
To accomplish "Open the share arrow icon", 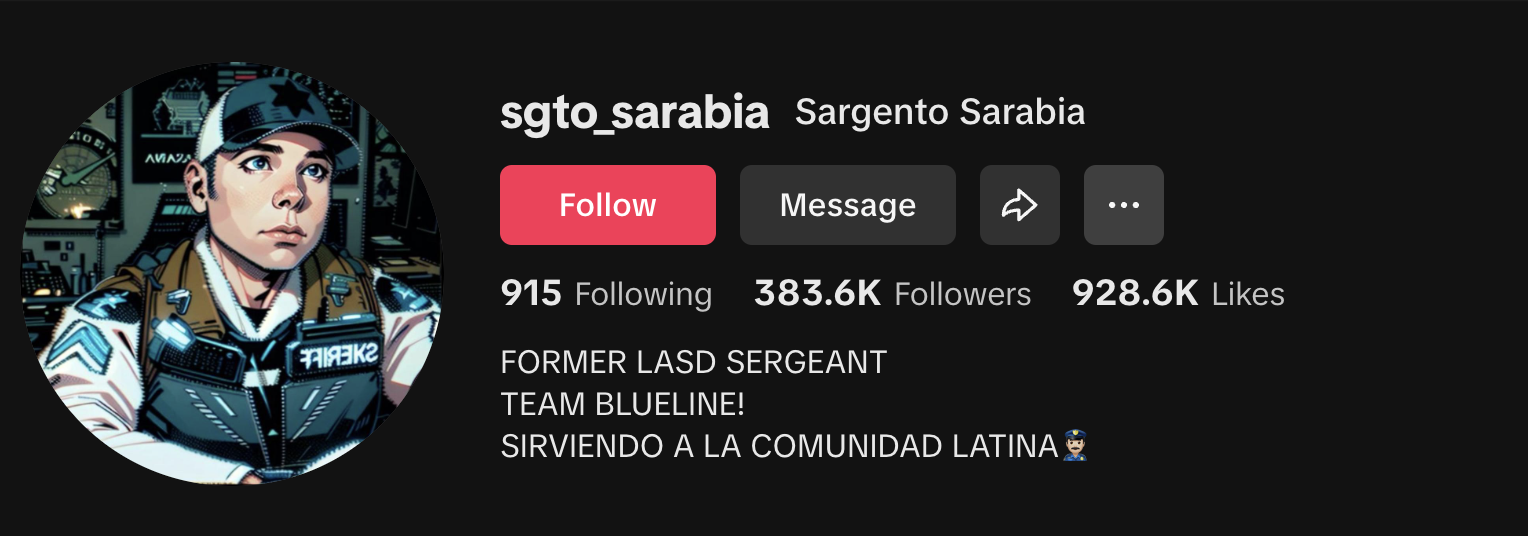I will pyautogui.click(x=1019, y=205).
